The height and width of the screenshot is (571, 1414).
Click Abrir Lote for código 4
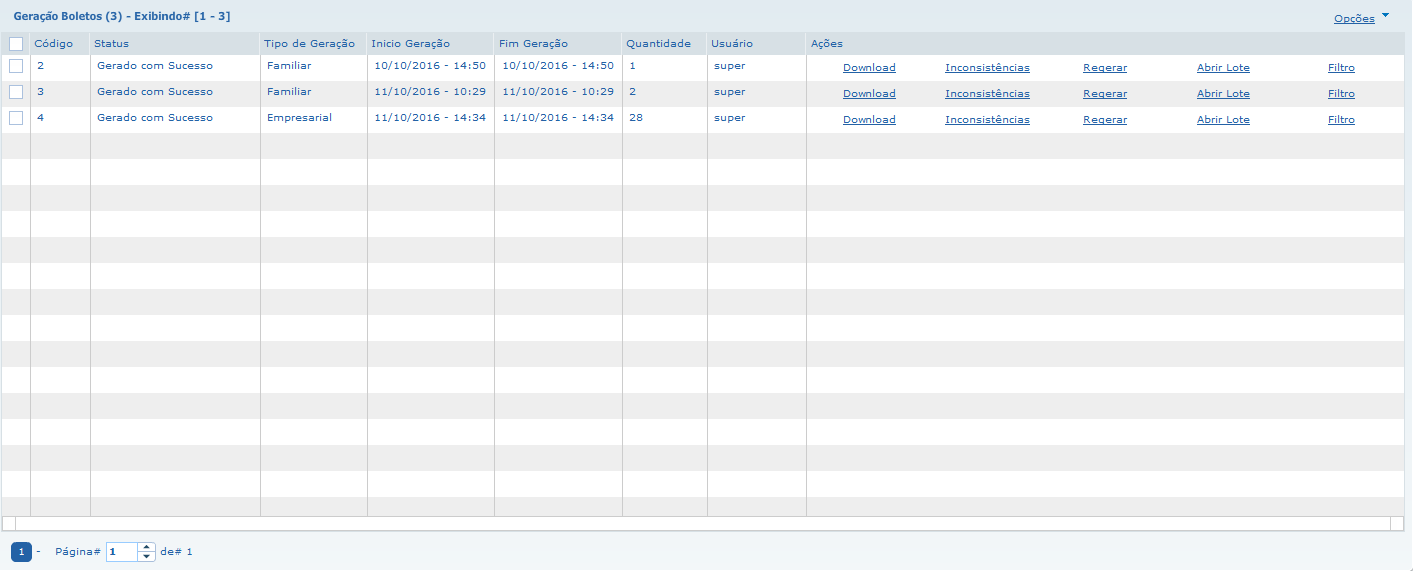[x=1223, y=120]
